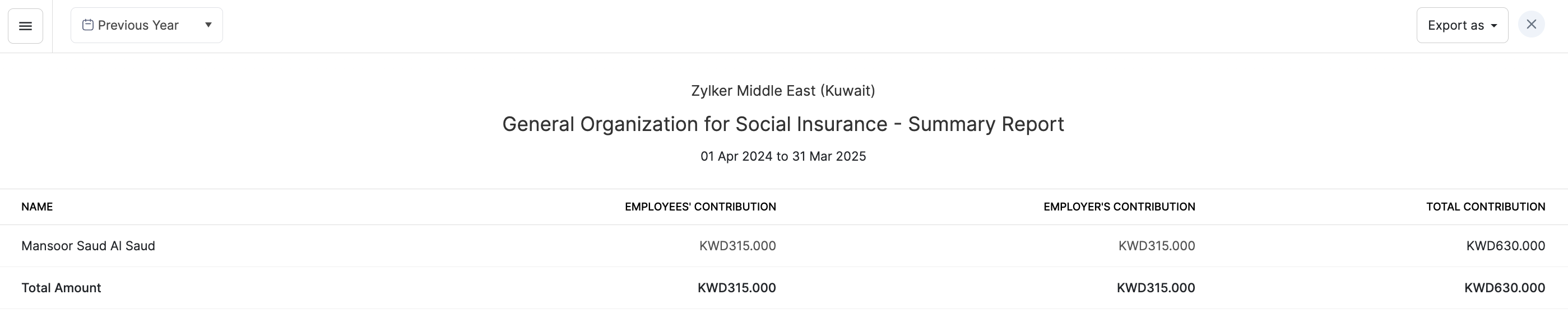This screenshot has width=1568, height=318.
Task: Click the TOTAL CONTRIBUTION column header
Action: (x=1485, y=207)
